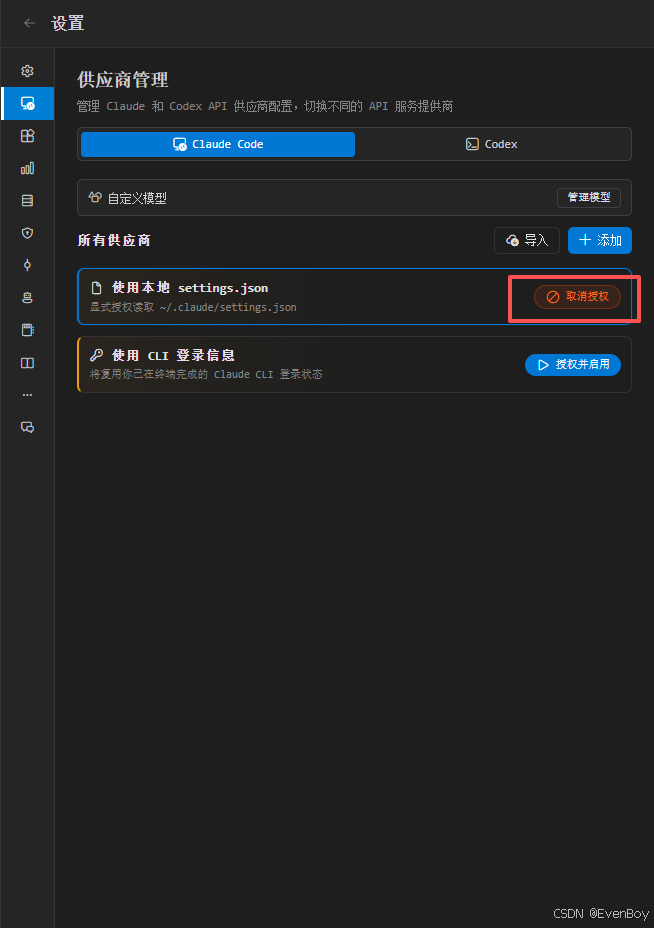Open the grid-plus extensions sidebar icon
654x928 pixels.
click(27, 136)
